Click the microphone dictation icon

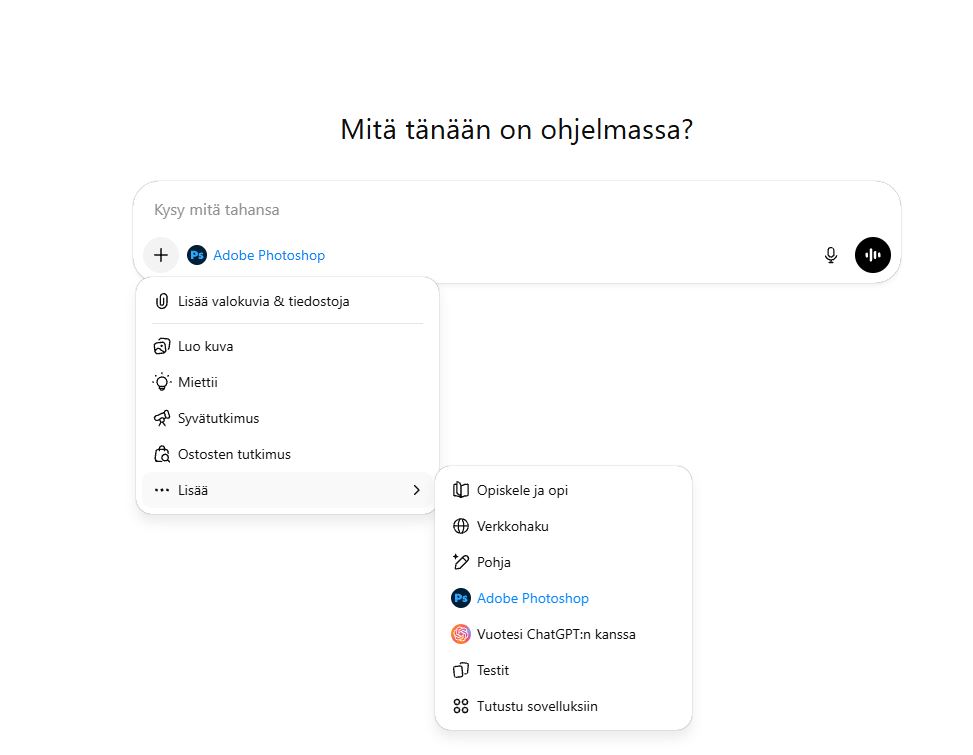pos(830,255)
